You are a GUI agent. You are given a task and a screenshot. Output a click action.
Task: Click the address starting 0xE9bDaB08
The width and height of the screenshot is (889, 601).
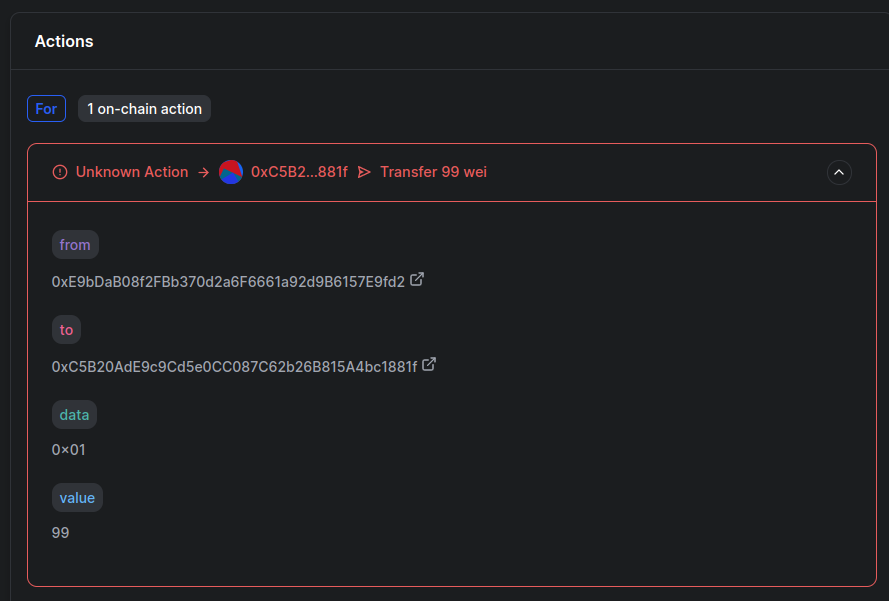coord(228,281)
